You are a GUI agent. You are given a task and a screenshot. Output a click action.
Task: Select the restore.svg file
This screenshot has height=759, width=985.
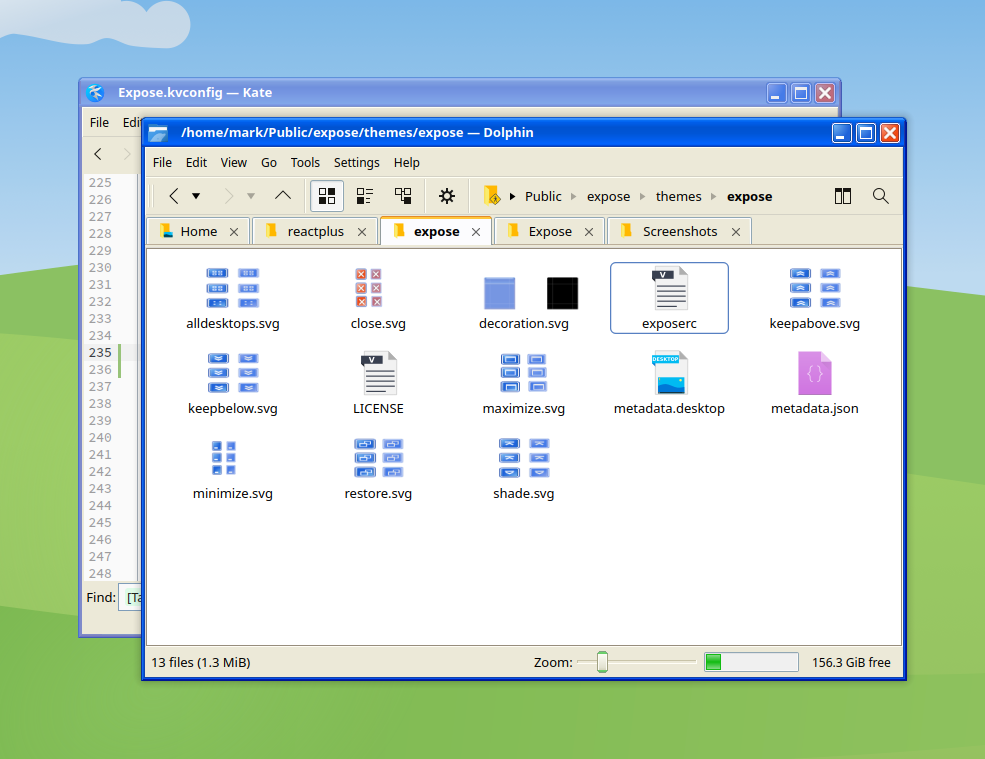[x=378, y=468]
